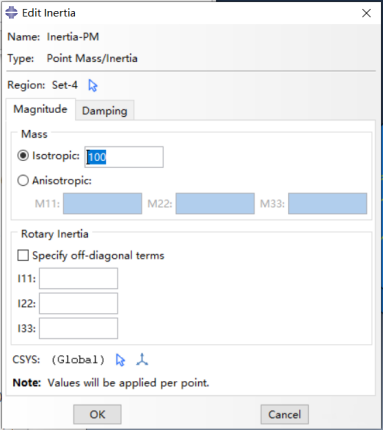
Task: Click the I11 rotary inertia field
Action: (x=78, y=278)
